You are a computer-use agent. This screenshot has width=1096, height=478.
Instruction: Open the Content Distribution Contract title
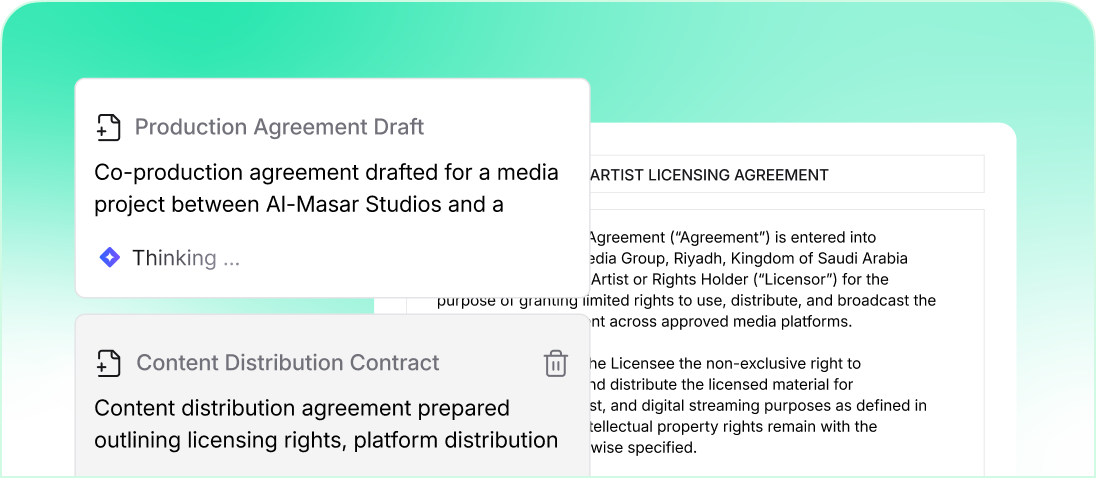point(287,363)
